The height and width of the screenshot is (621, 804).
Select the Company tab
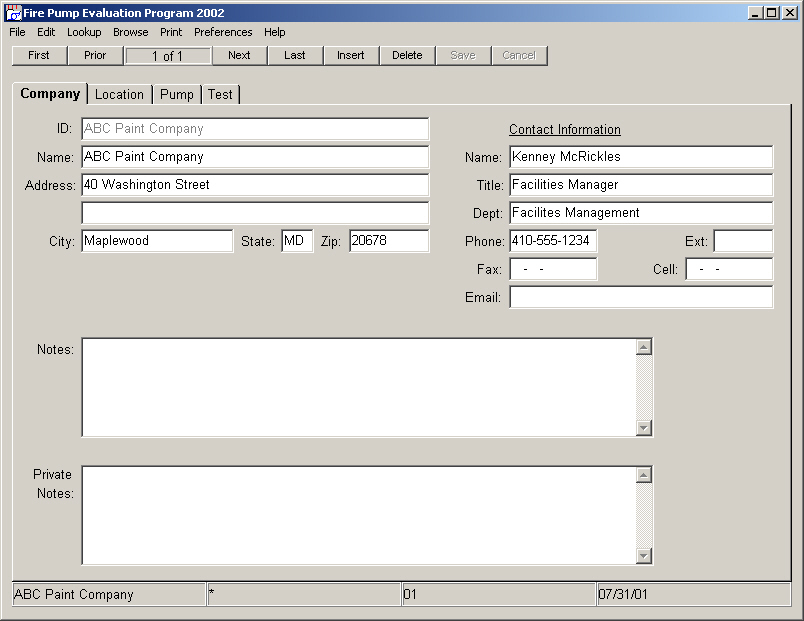pyautogui.click(x=50, y=94)
